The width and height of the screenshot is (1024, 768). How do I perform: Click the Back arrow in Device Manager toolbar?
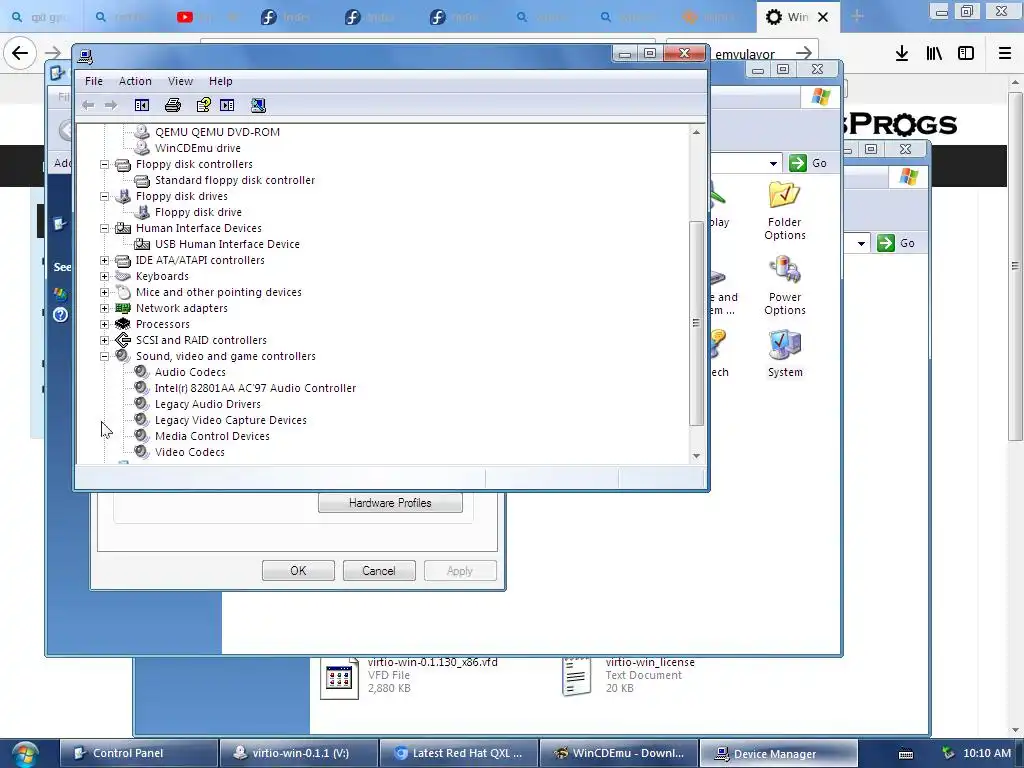tap(88, 105)
